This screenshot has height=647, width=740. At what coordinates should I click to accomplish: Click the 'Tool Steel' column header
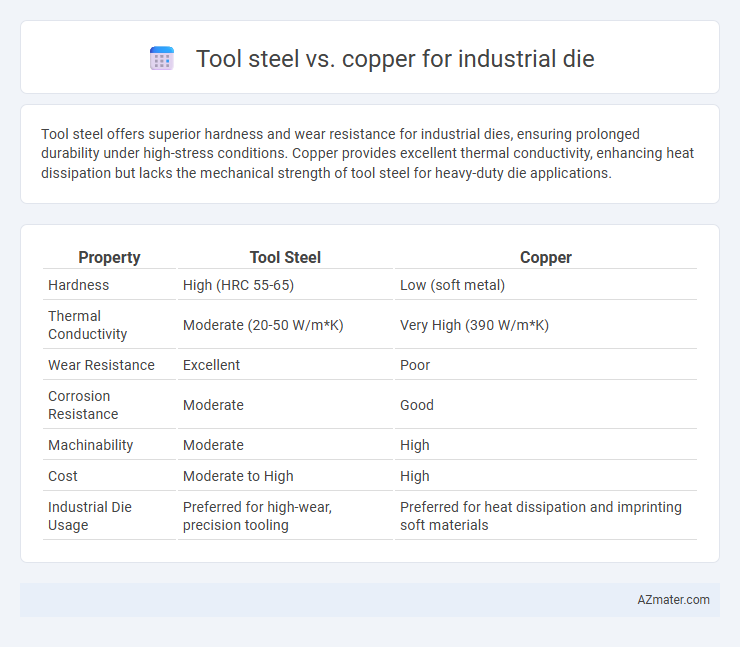click(x=285, y=257)
